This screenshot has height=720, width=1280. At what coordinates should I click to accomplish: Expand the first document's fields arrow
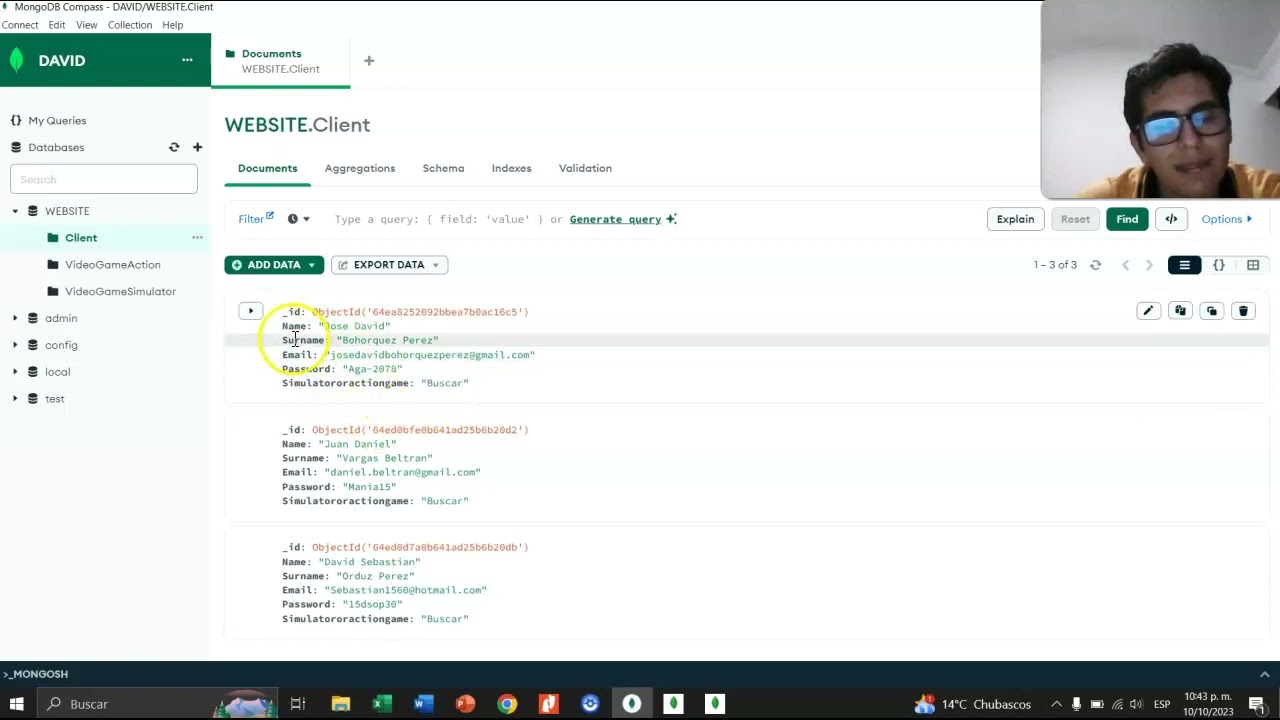tap(251, 311)
